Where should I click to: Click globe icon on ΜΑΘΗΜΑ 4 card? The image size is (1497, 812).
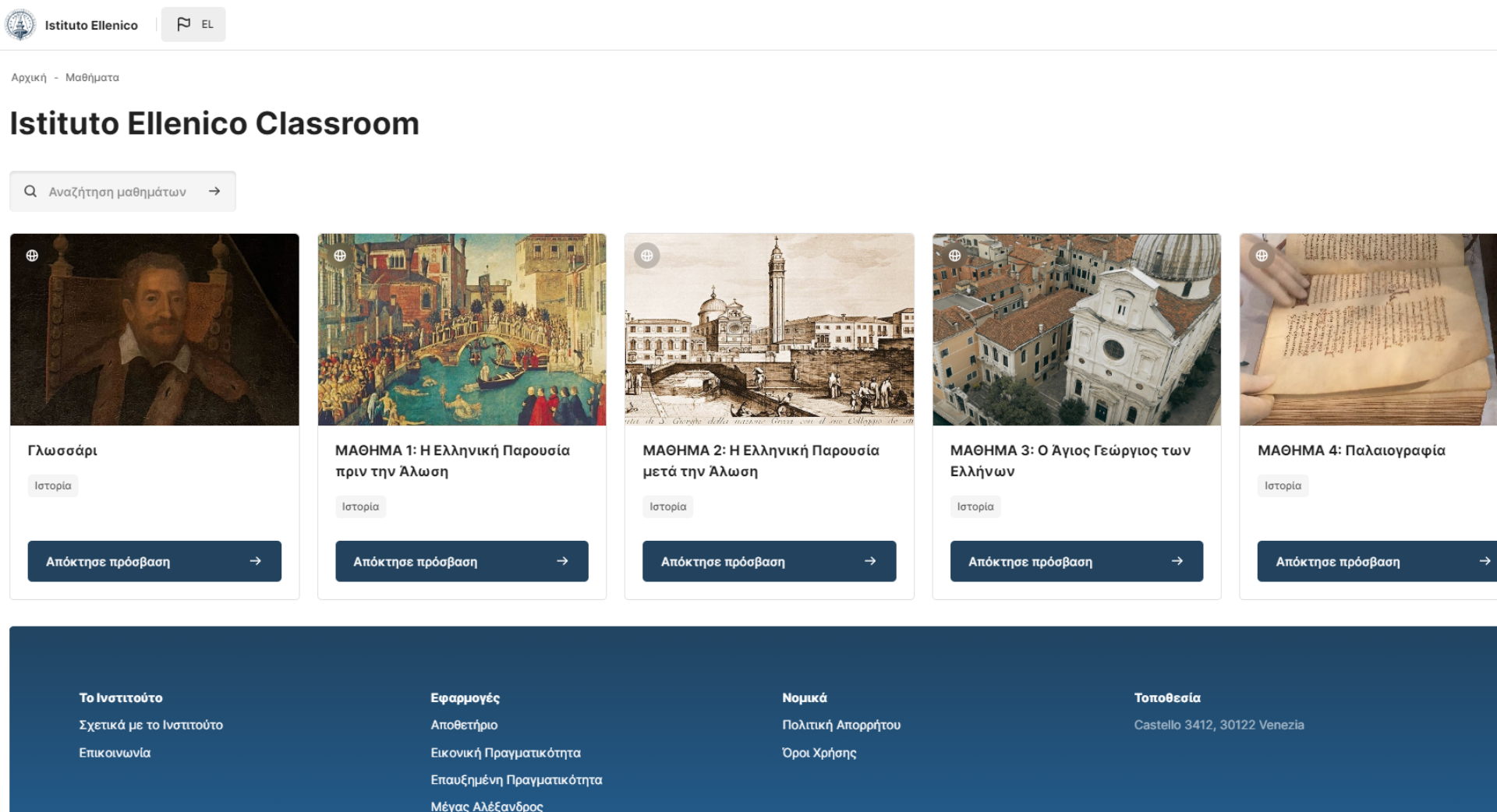pyautogui.click(x=1262, y=256)
